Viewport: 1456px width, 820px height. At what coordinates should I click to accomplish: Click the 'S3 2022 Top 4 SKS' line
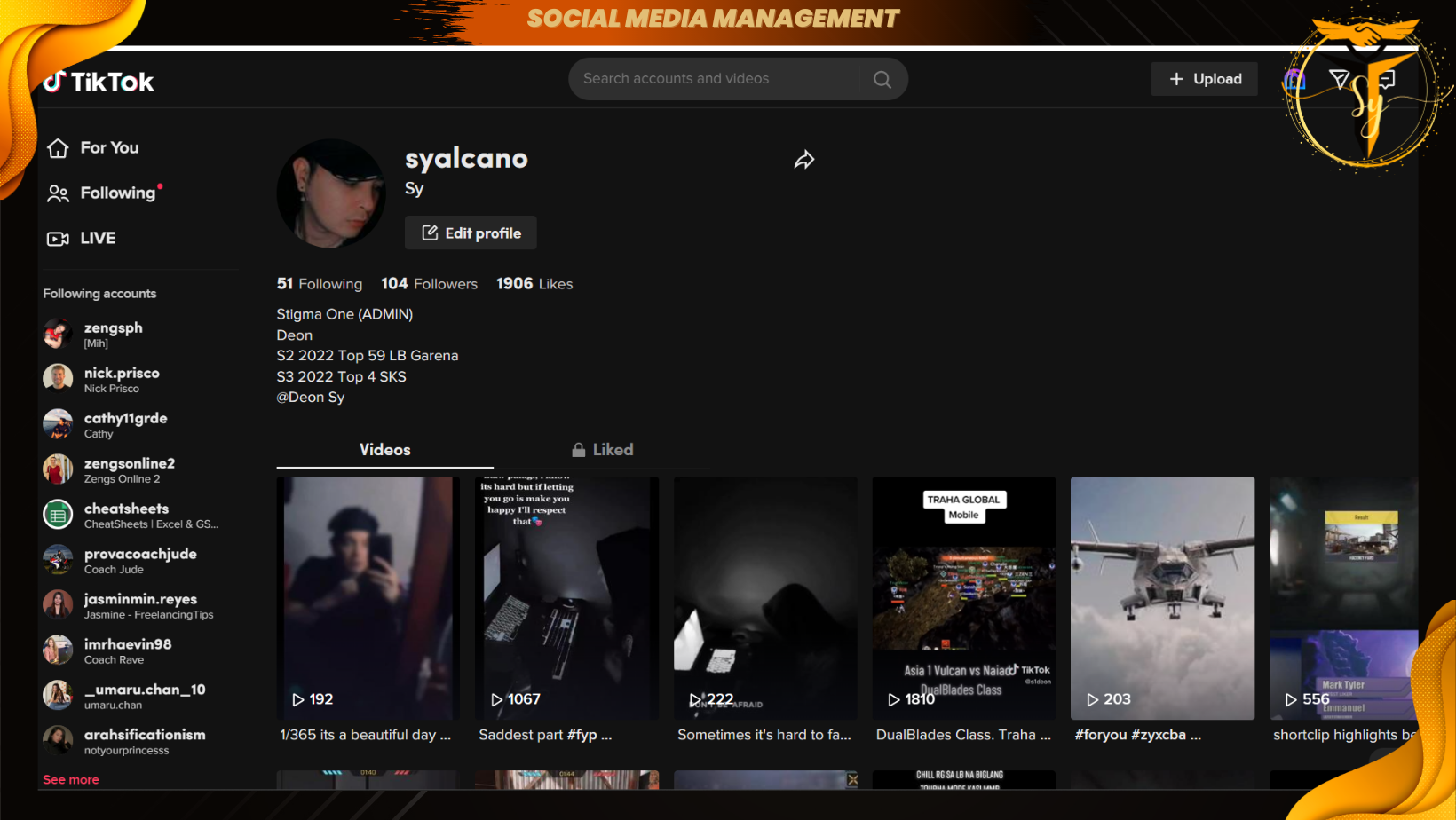(342, 376)
